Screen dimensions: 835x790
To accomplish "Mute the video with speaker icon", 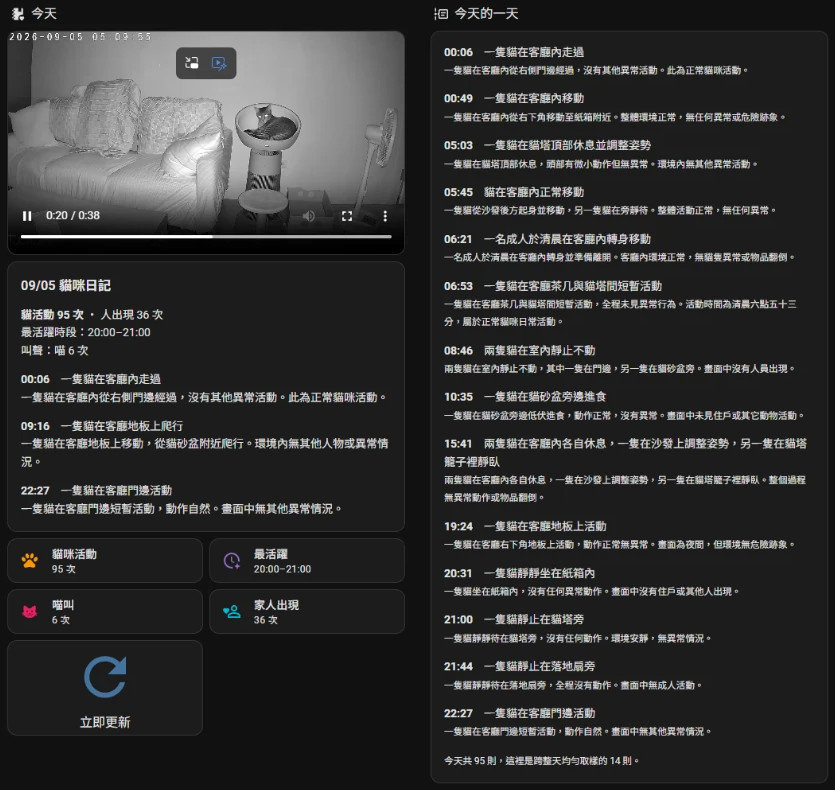I will [308, 216].
